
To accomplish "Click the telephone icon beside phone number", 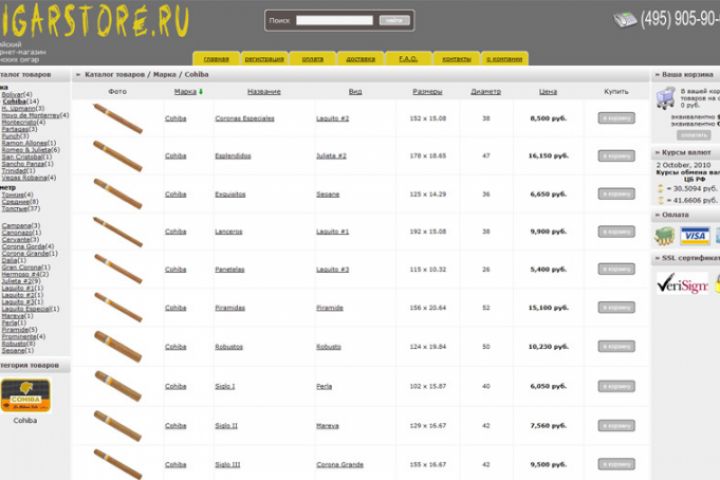I will (x=624, y=19).
